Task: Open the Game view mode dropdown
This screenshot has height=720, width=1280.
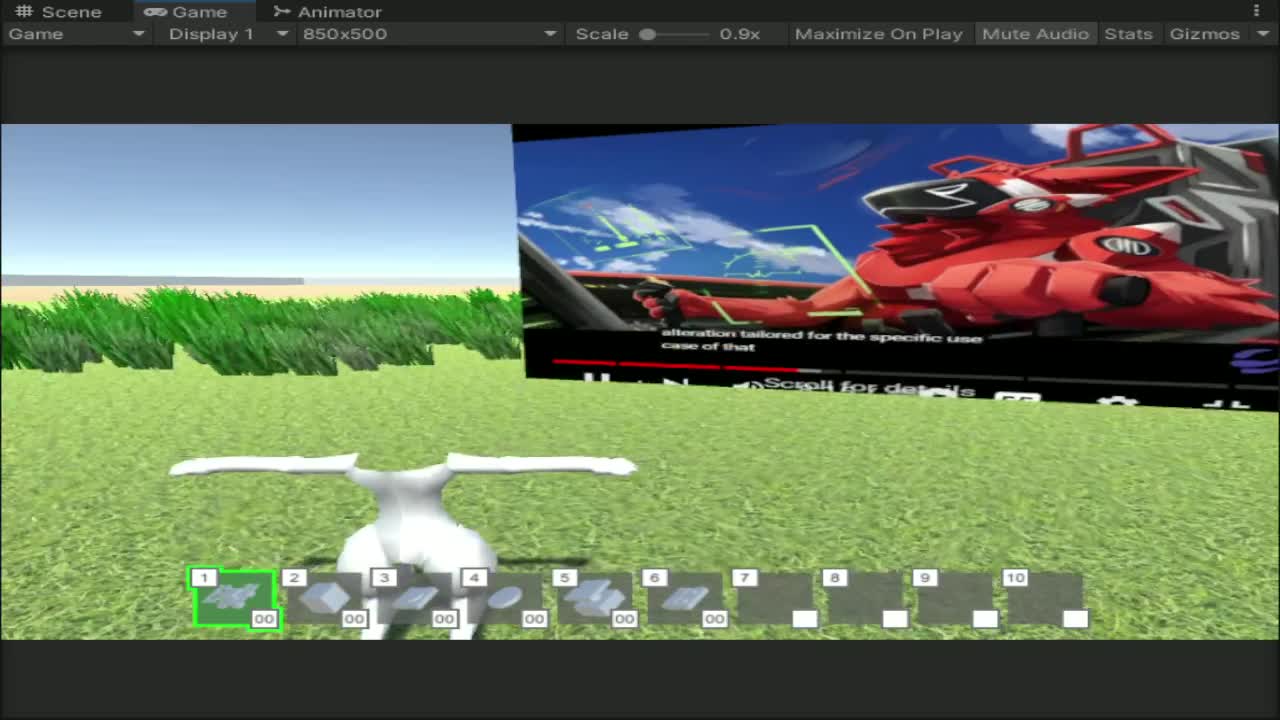Action: click(76, 34)
